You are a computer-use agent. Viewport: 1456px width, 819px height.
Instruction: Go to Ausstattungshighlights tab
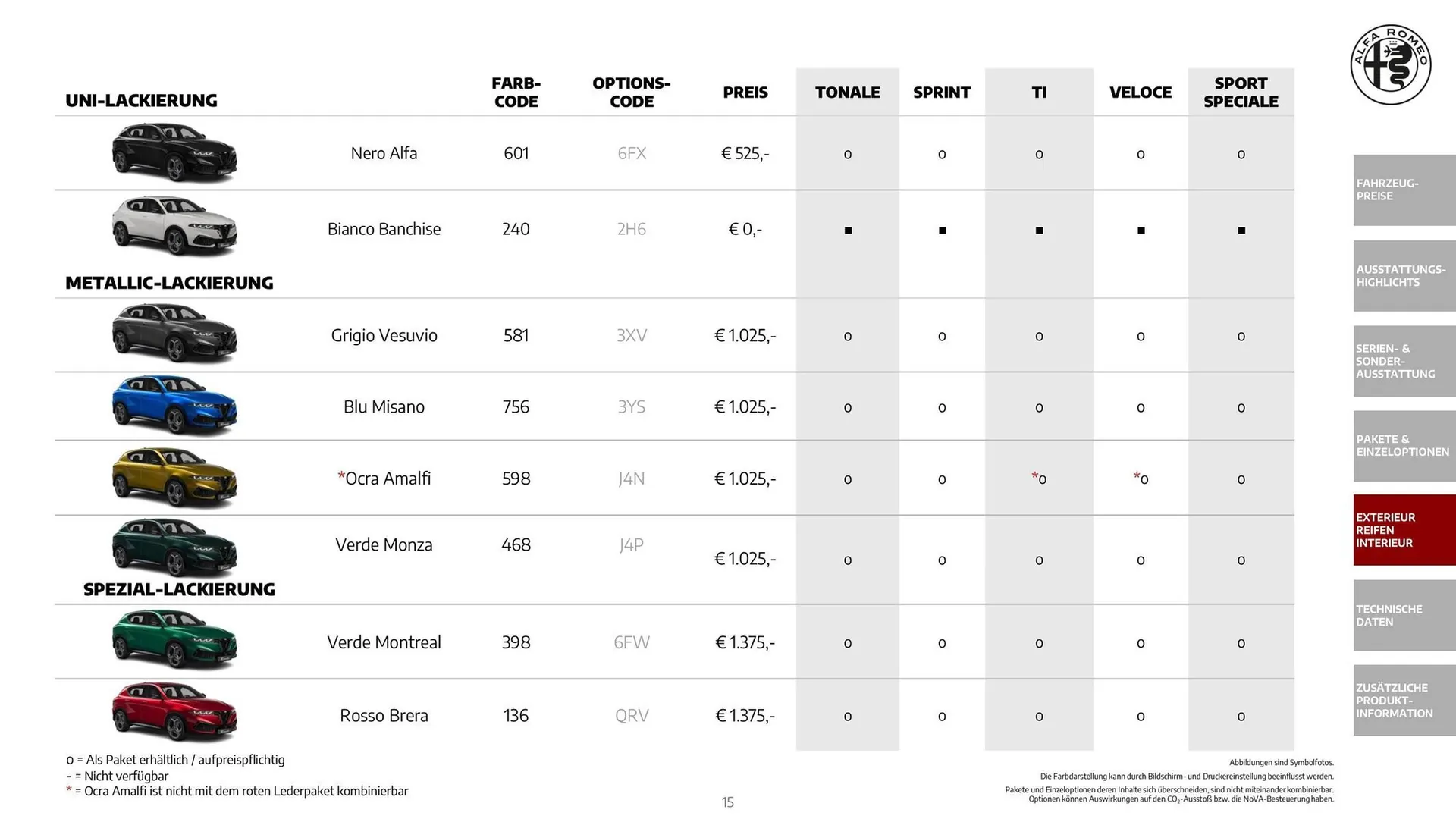pos(1403,276)
